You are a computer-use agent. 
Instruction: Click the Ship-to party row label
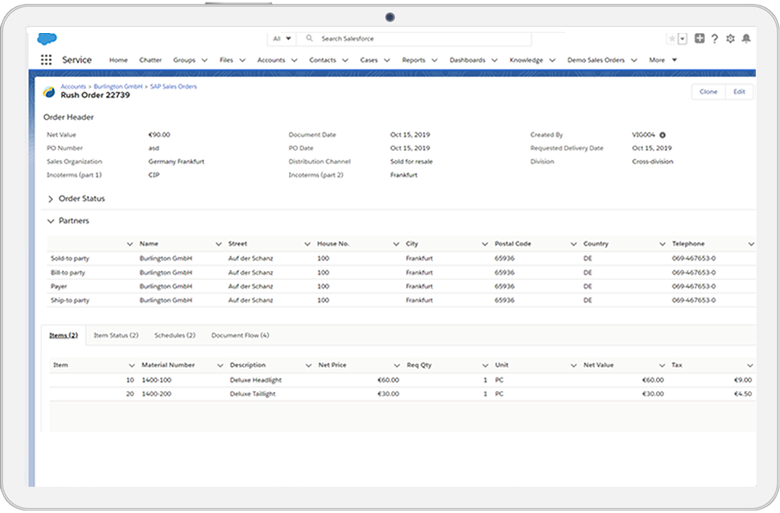(70, 301)
